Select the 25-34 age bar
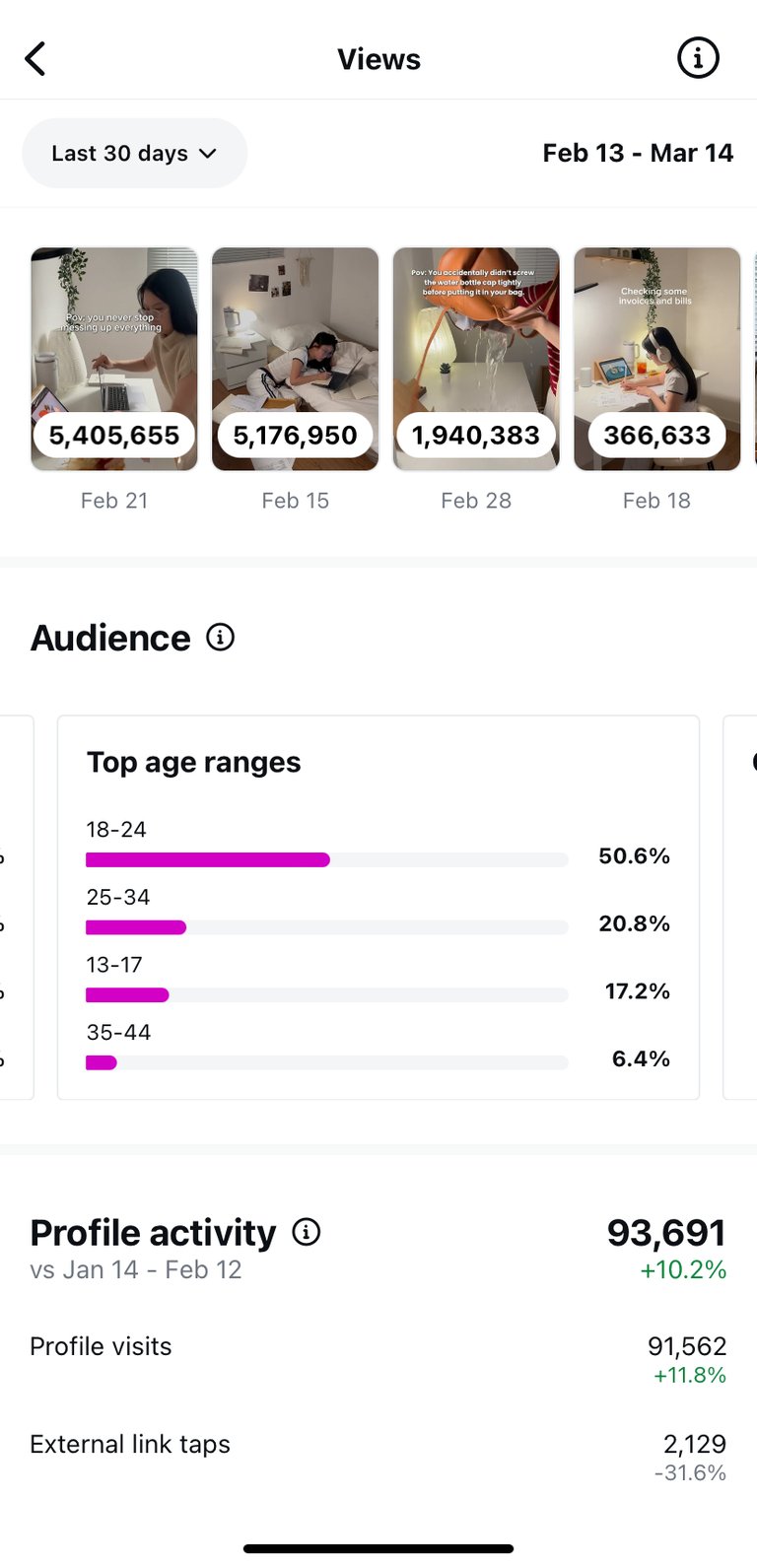757x1568 pixels. point(327,927)
